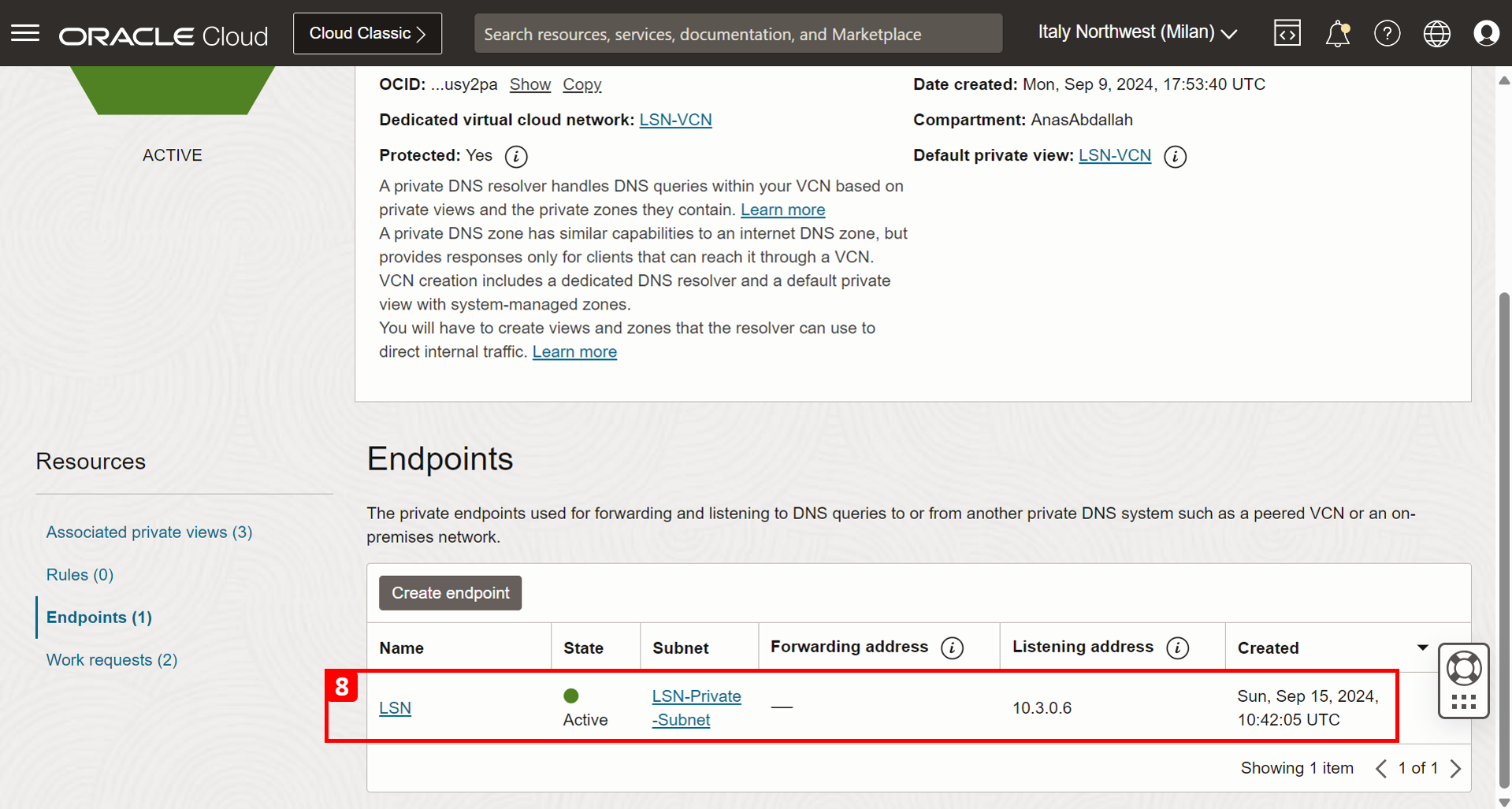Open Learn more about private DNS resolvers
This screenshot has height=809, width=1512.
pos(782,210)
